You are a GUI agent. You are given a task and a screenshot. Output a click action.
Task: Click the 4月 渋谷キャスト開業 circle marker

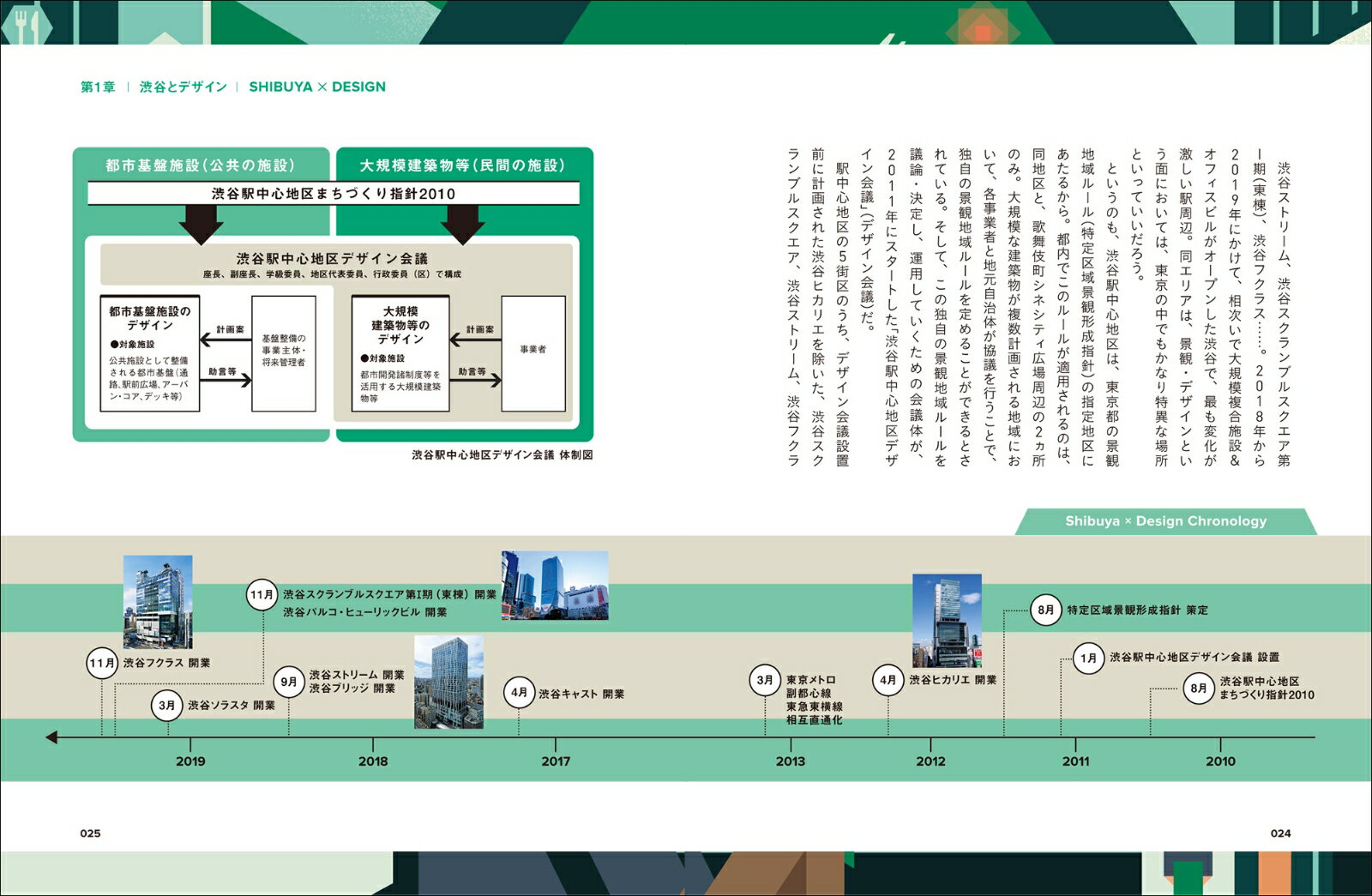point(519,692)
